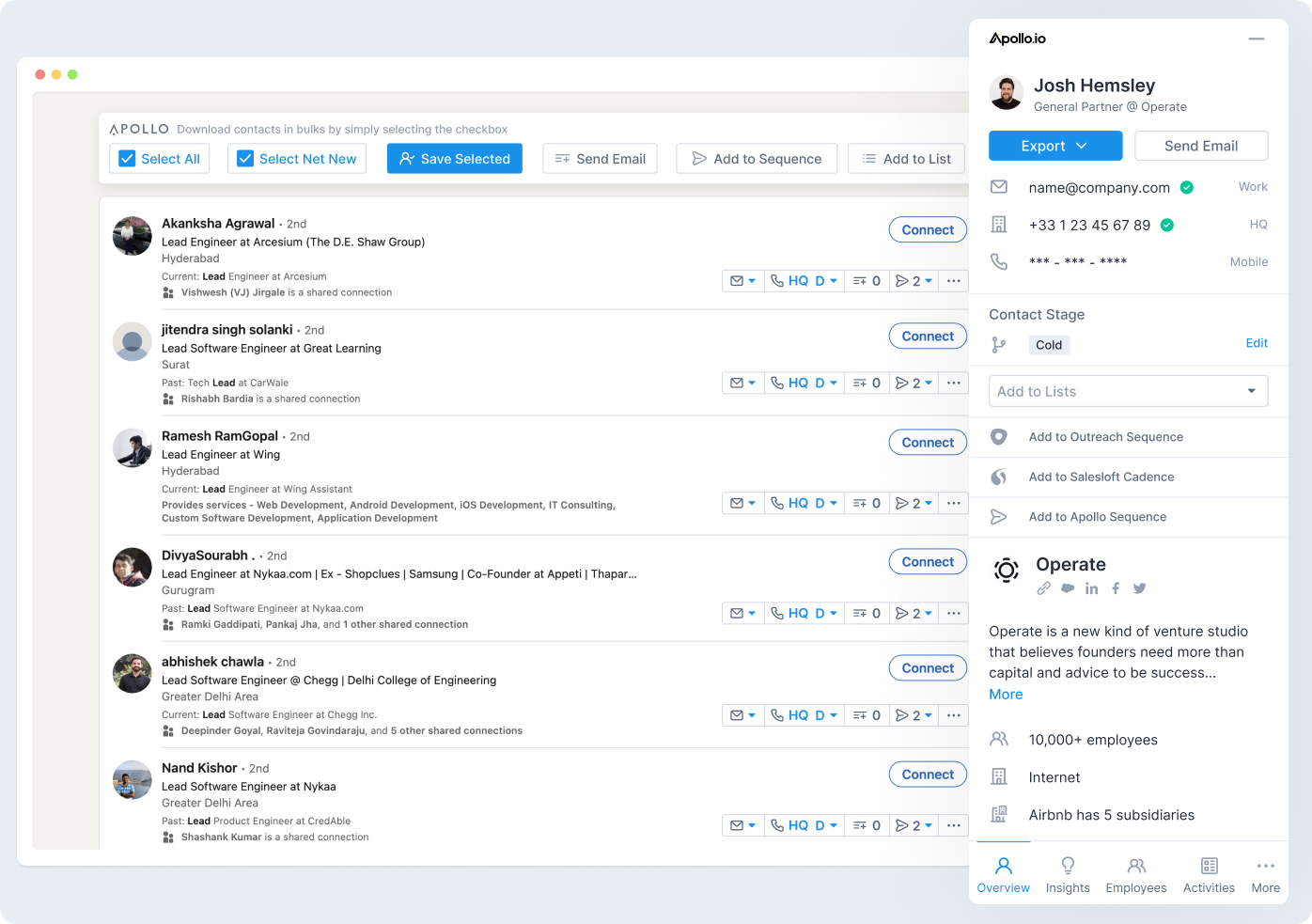Image resolution: width=1312 pixels, height=924 pixels.
Task: Uncheck the Select Net New checkbox
Action: [244, 158]
